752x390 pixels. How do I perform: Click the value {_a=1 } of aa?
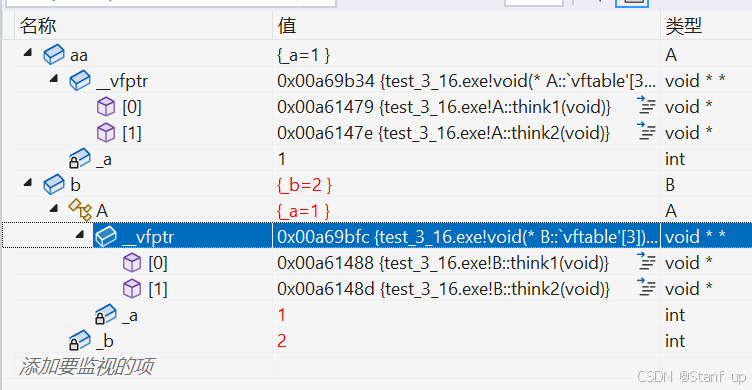304,55
